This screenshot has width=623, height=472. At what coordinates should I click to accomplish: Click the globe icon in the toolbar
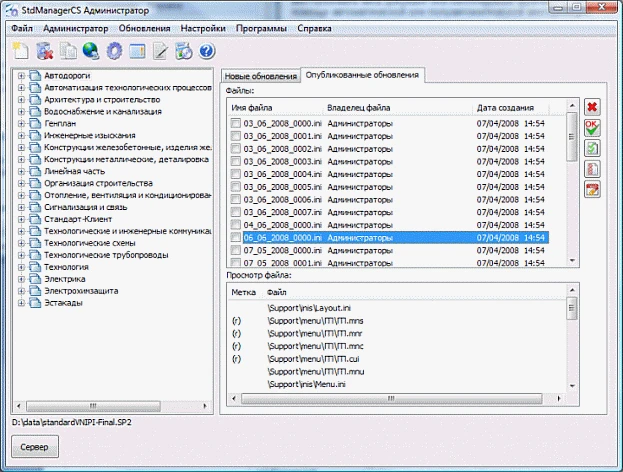point(91,50)
